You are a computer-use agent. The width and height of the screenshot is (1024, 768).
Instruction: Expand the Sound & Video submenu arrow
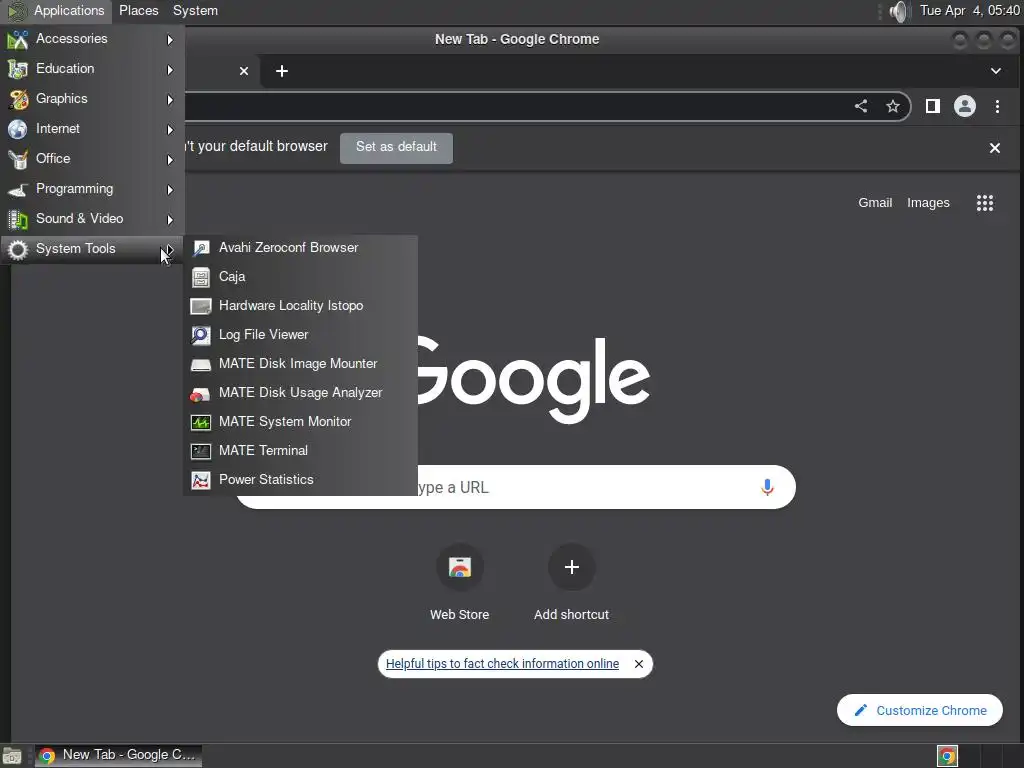pos(170,220)
